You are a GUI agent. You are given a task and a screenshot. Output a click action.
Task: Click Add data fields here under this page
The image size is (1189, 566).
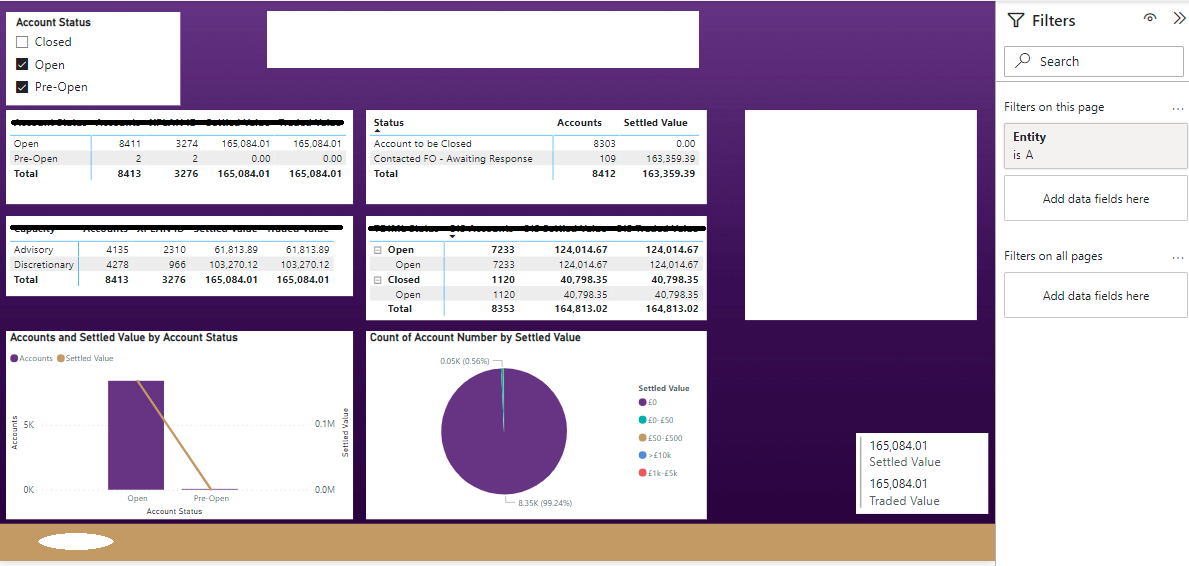click(x=1096, y=199)
